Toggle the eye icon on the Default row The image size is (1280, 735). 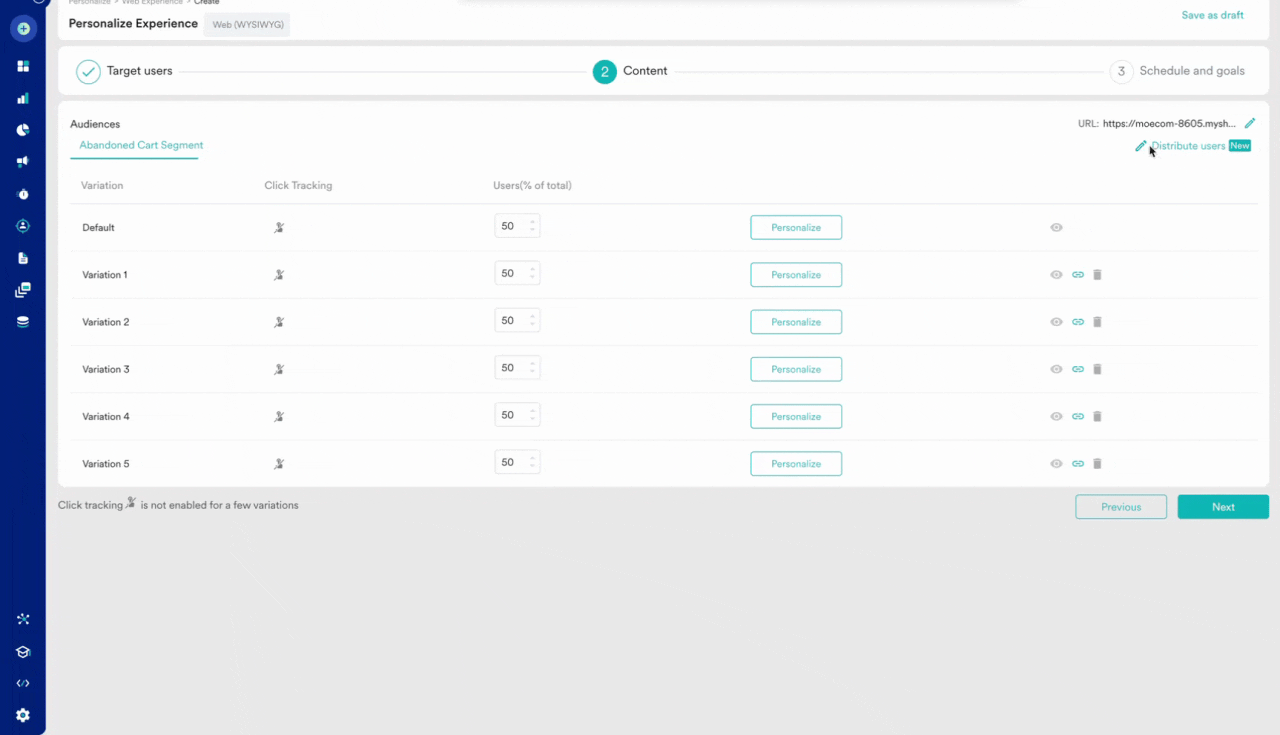(x=1056, y=227)
